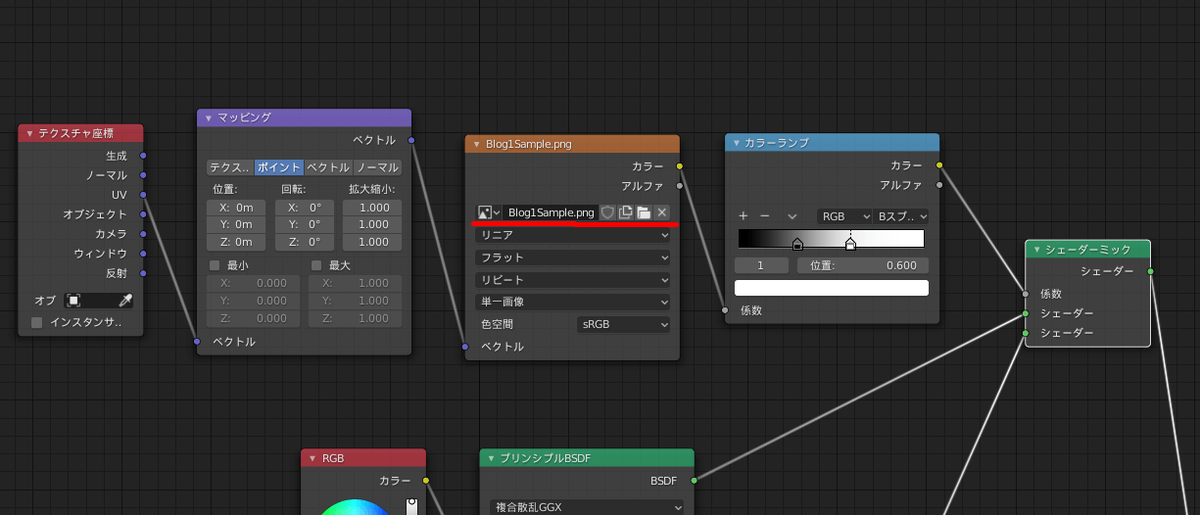Open the 複合散乱GGX distribution dropdown
Image resolution: width=1200 pixels, height=515 pixels.
coord(588,507)
